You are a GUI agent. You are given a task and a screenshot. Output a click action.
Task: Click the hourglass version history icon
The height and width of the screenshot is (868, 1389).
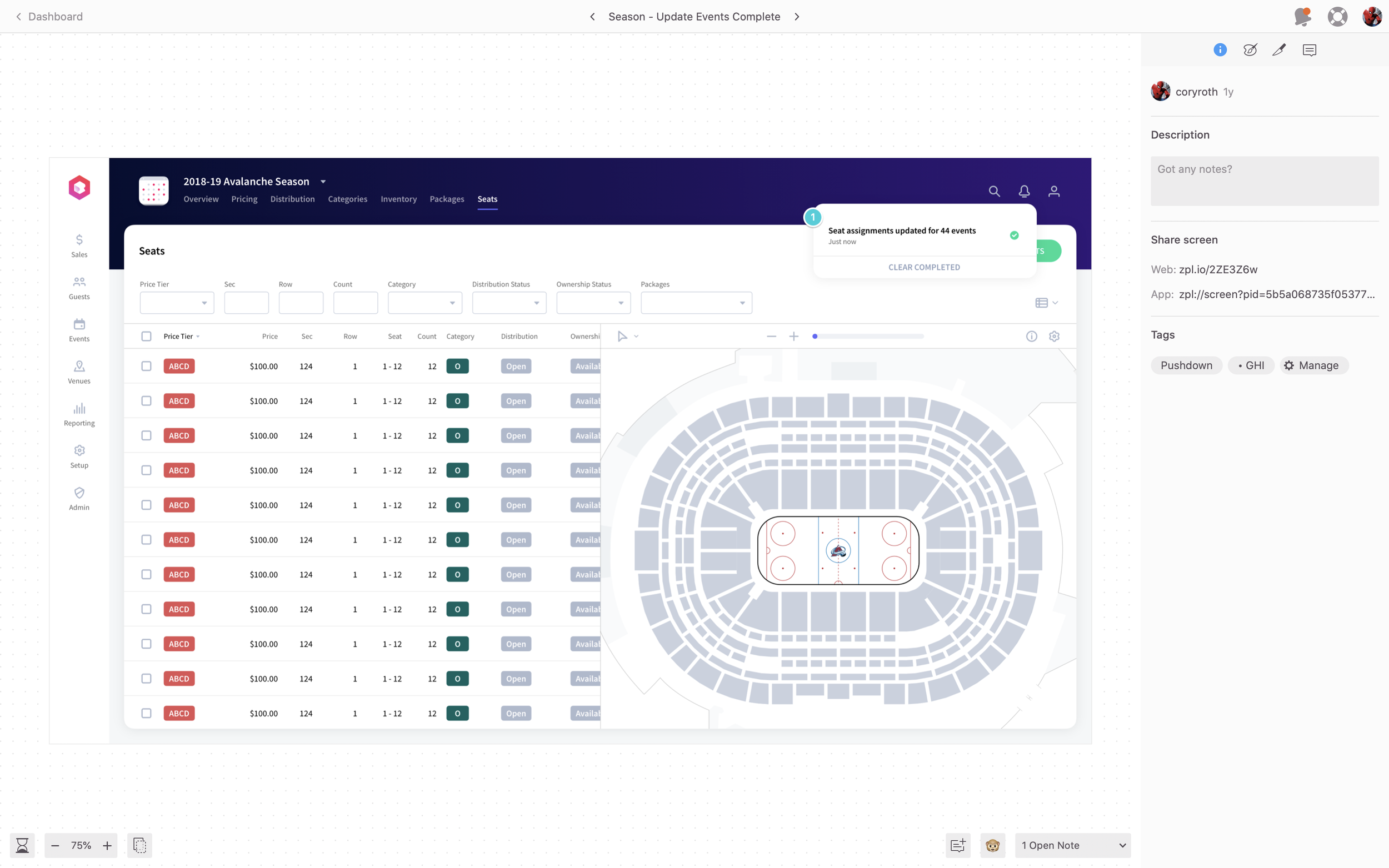22,845
